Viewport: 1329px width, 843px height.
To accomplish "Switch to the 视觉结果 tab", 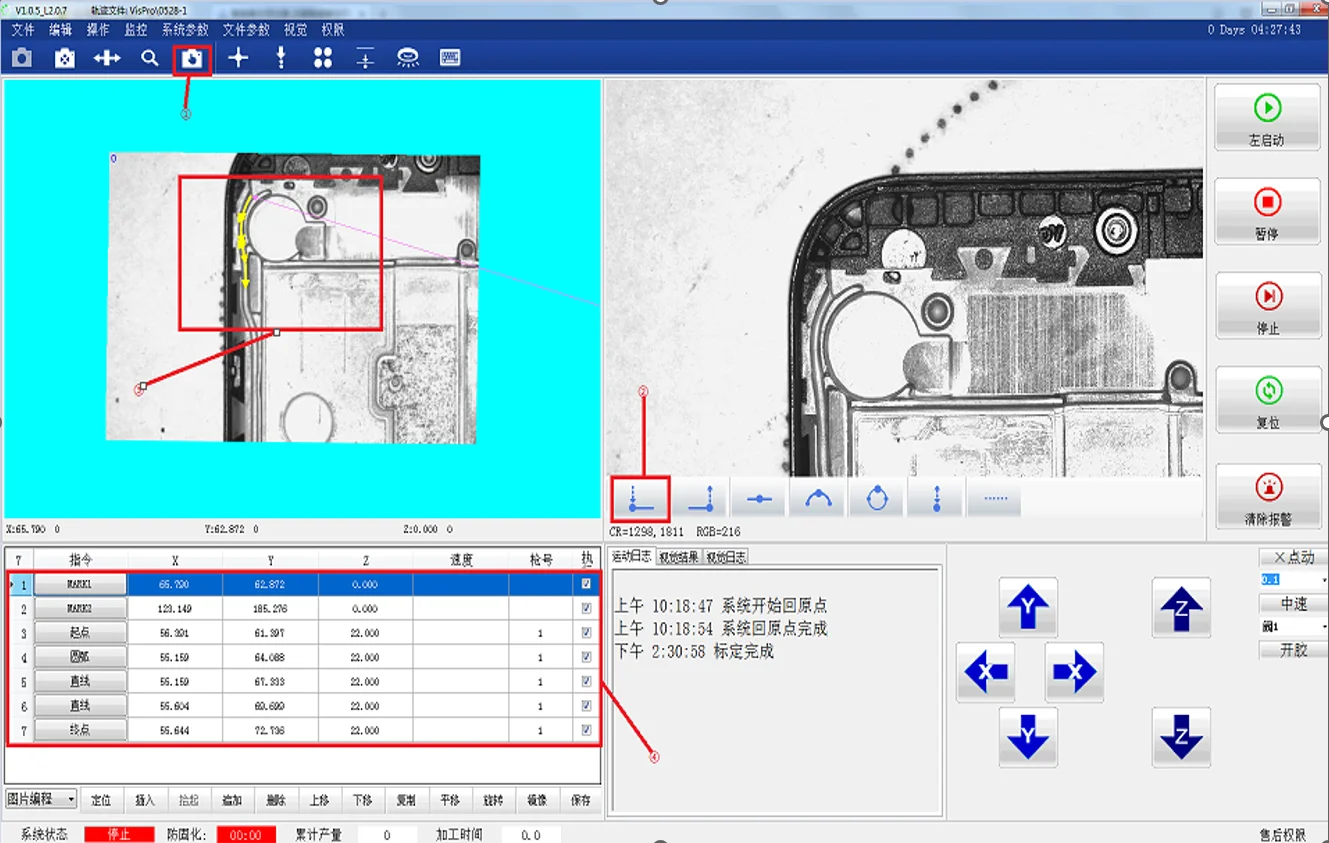I will (x=680, y=558).
